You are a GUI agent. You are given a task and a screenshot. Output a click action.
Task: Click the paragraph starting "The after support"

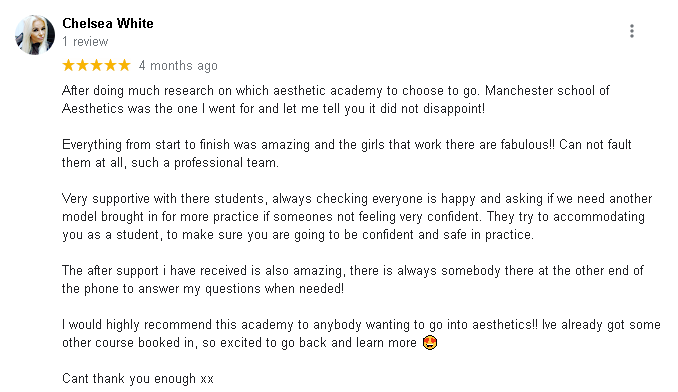(x=353, y=279)
